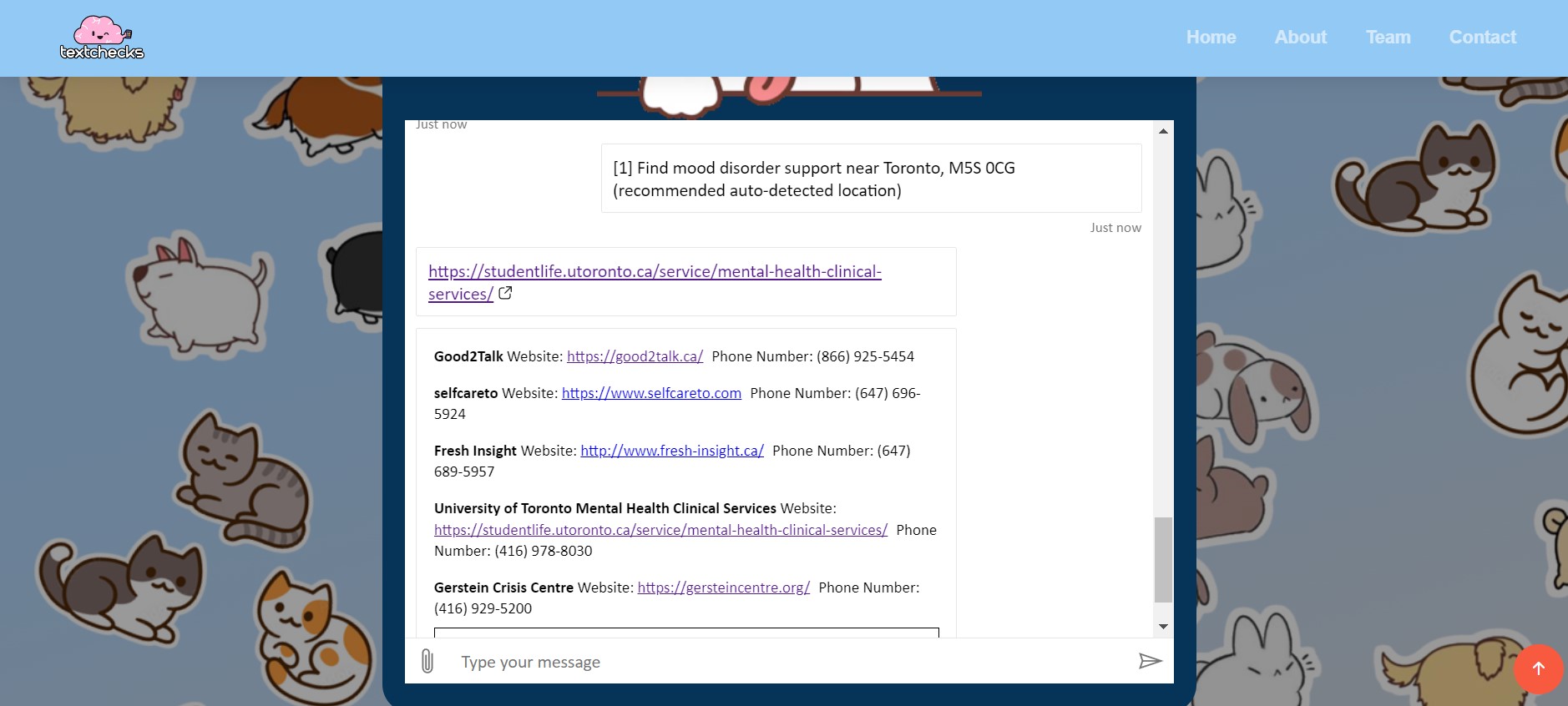1568x706 pixels.
Task: Open the About section
Action: pos(1300,38)
